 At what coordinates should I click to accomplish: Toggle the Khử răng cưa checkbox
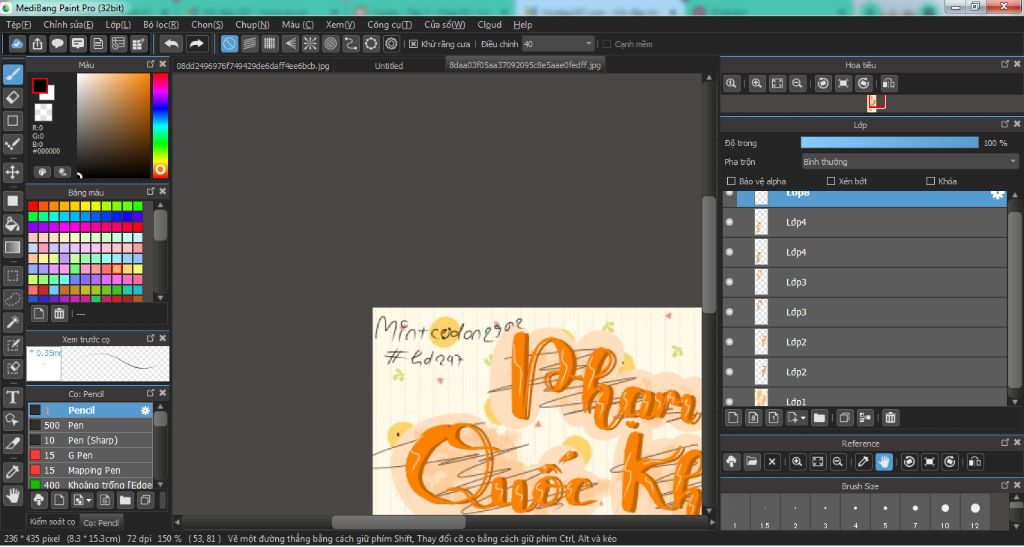coord(413,44)
